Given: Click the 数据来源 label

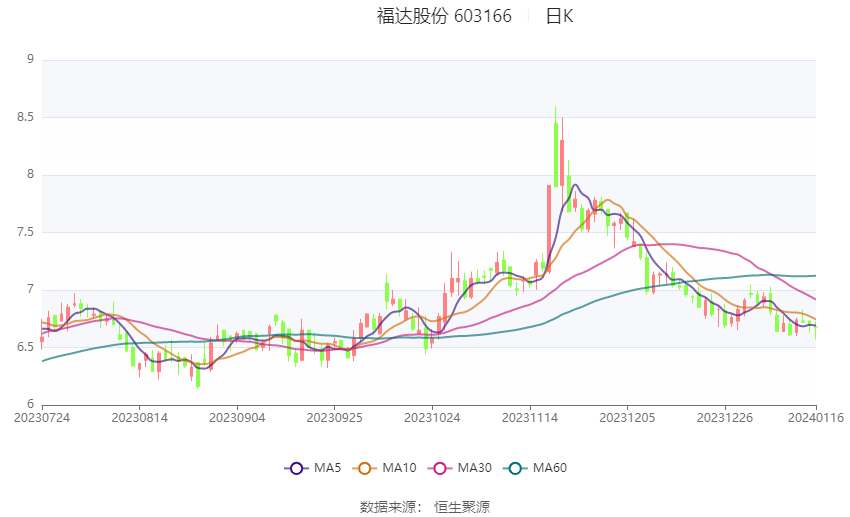Looking at the screenshot, I should click(388, 507).
